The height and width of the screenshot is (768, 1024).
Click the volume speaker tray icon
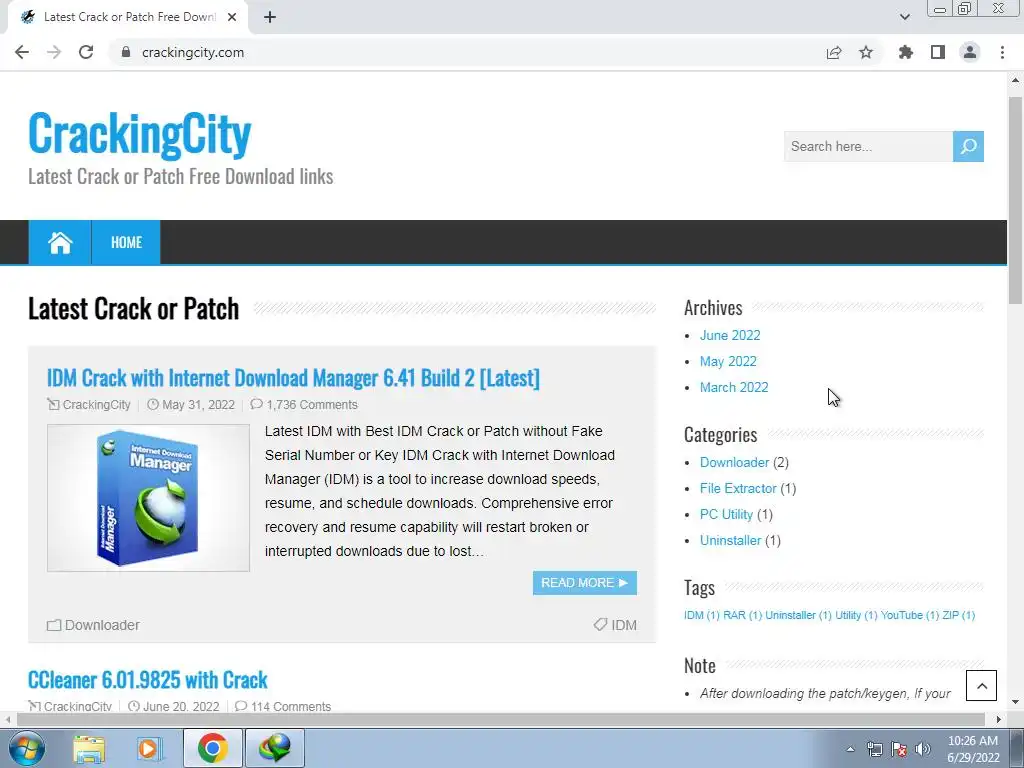point(923,749)
